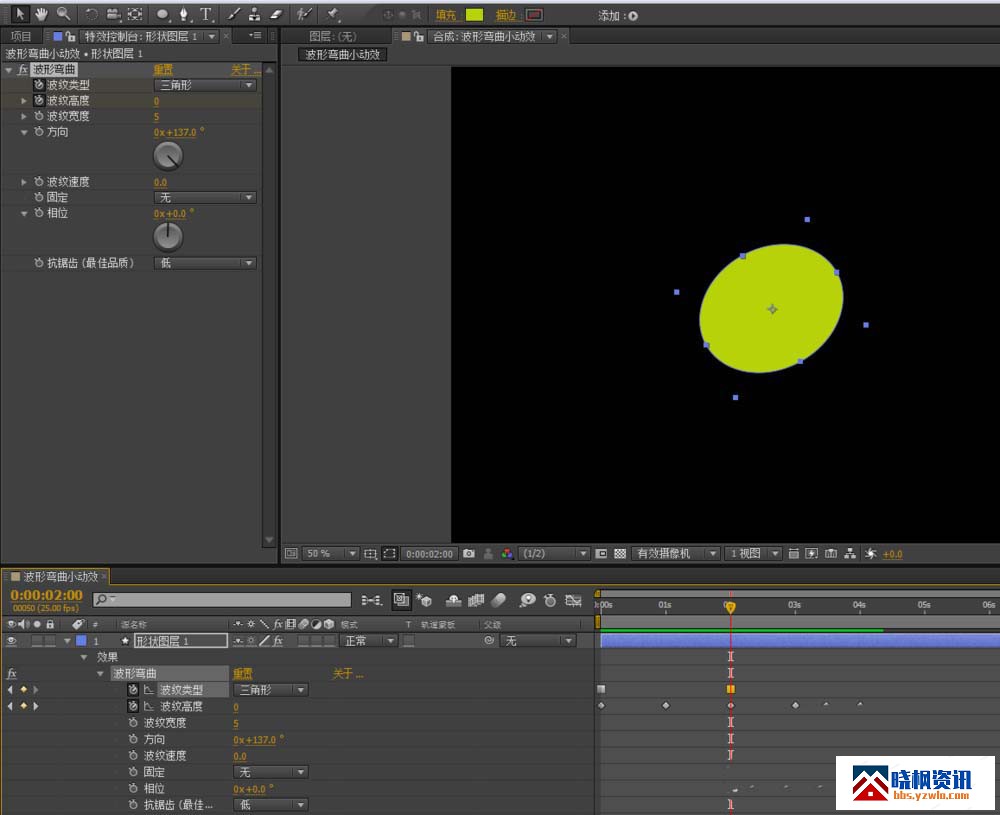1000x815 pixels.
Task: Click draft 3D icon in timeline
Action: point(424,600)
